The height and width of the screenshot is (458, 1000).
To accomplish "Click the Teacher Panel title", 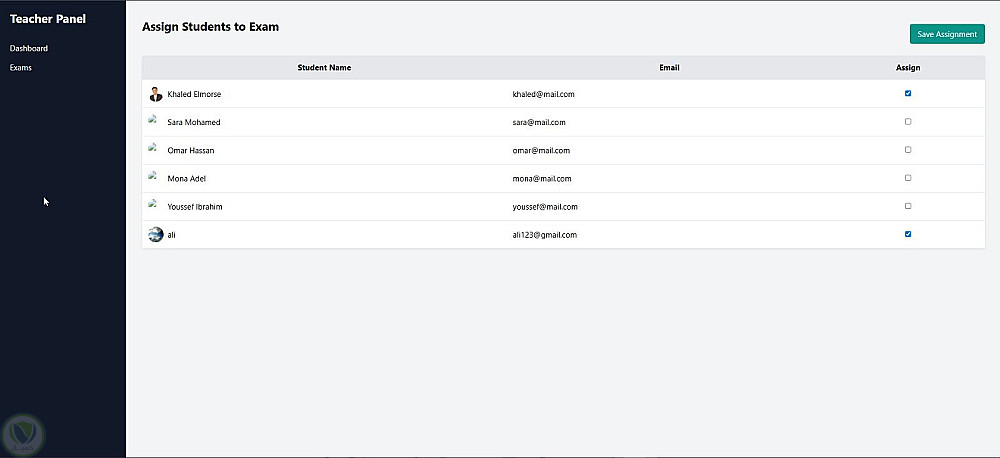I will tap(48, 19).
